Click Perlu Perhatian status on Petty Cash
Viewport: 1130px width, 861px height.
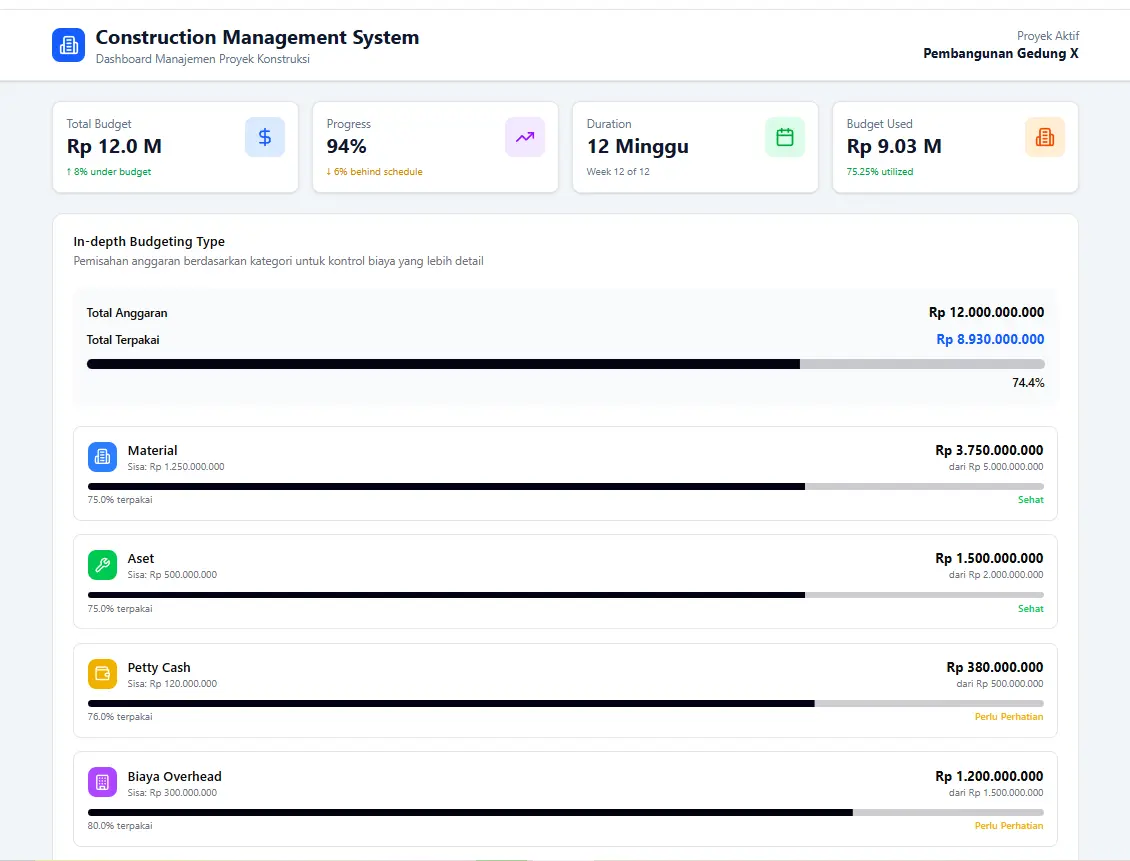1009,716
